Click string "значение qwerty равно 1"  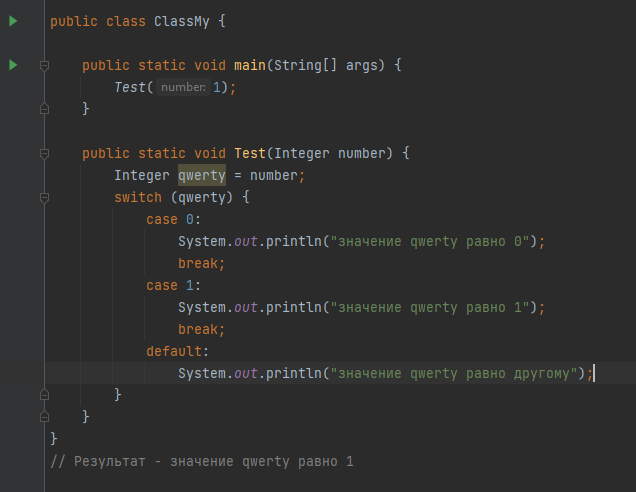pos(430,307)
